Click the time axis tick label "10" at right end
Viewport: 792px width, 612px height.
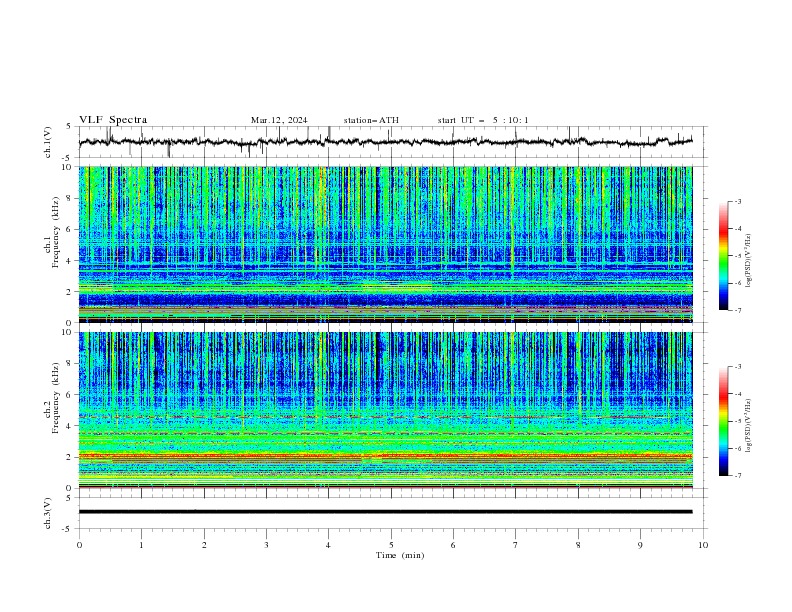point(703,545)
